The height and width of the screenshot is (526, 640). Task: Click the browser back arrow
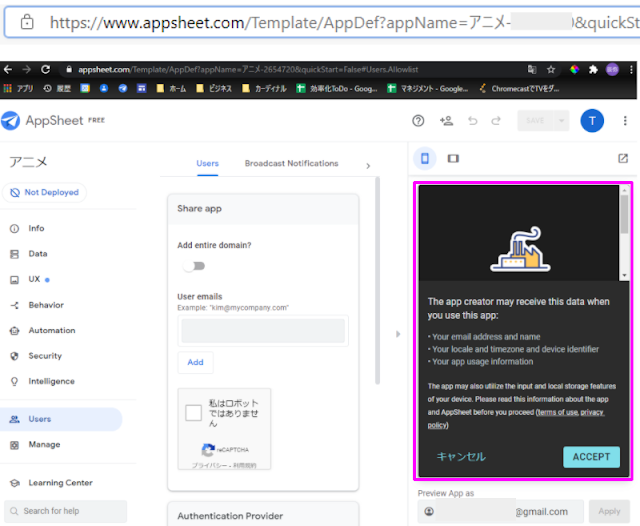click(x=7, y=69)
